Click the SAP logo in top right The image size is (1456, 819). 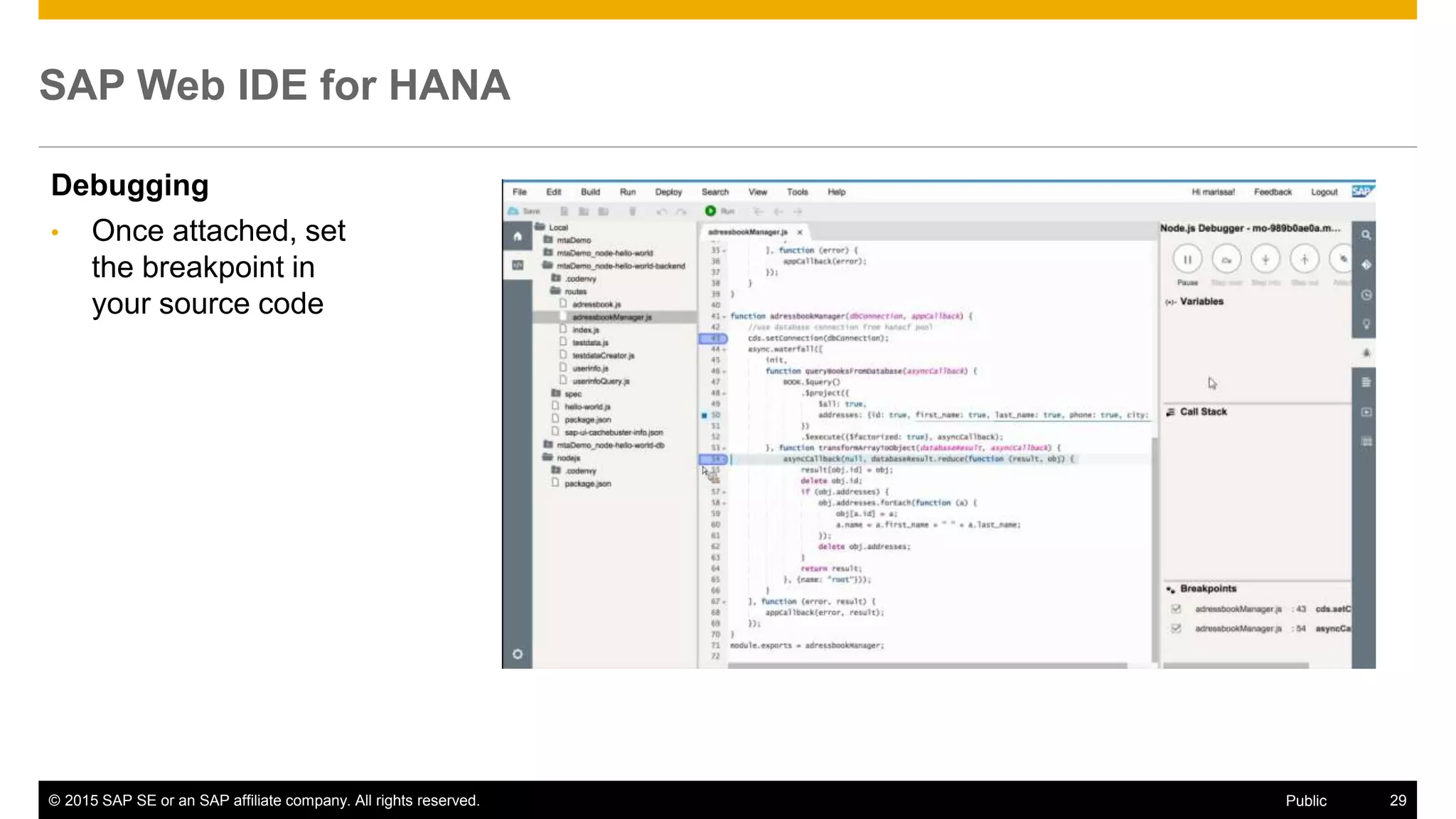[x=1362, y=191]
